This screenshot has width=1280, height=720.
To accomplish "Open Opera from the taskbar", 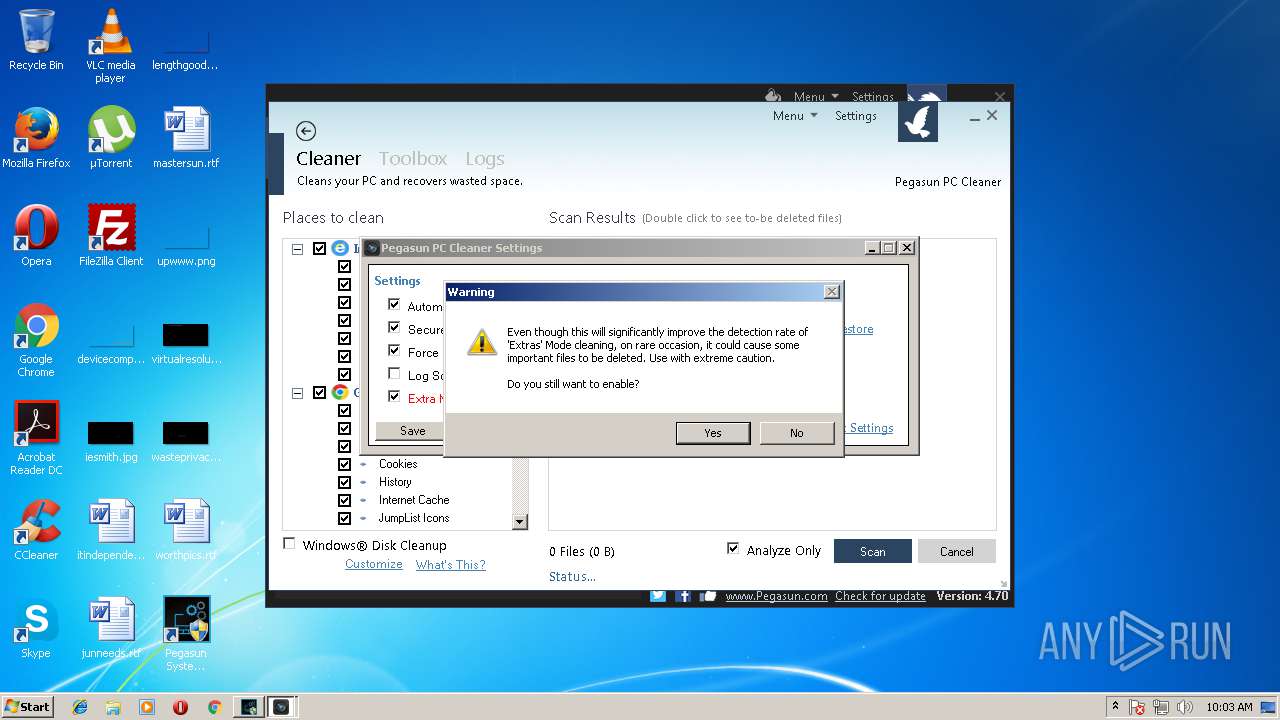I will tap(180, 707).
